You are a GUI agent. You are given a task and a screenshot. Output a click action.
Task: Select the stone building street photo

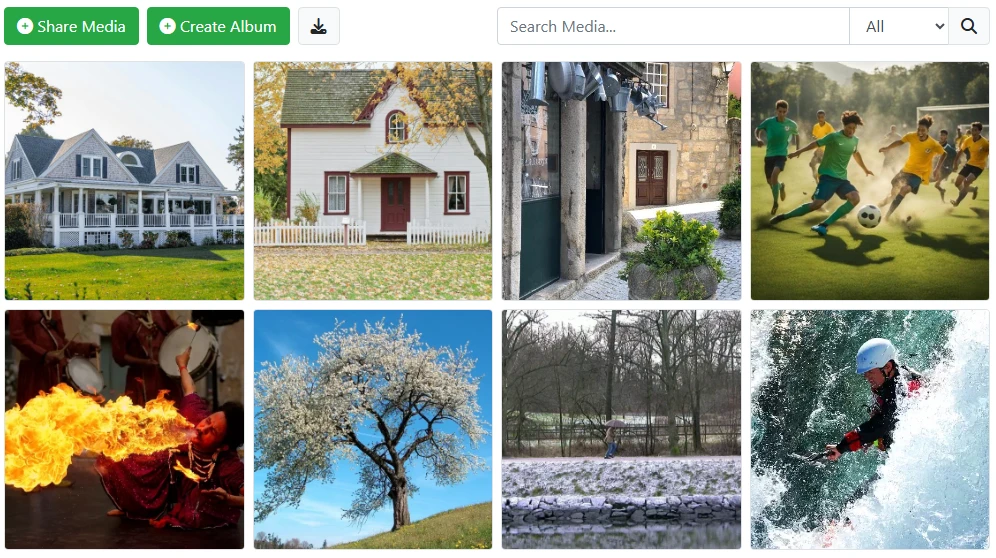[x=621, y=180]
